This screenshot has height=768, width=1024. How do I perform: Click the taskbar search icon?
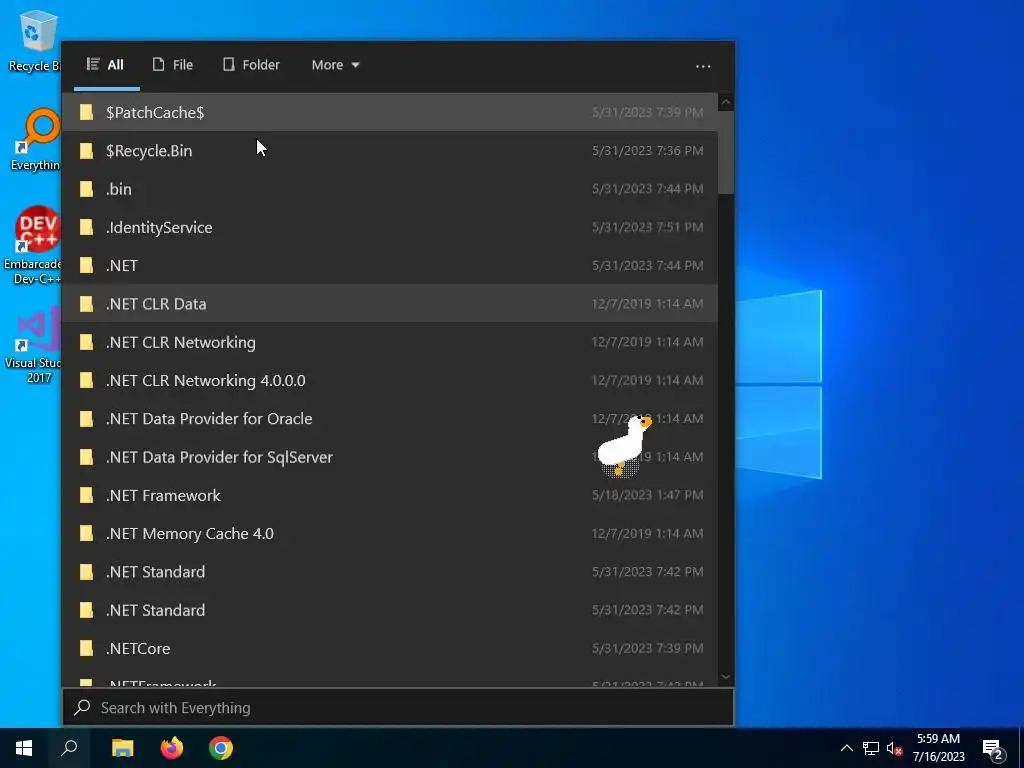pos(69,748)
